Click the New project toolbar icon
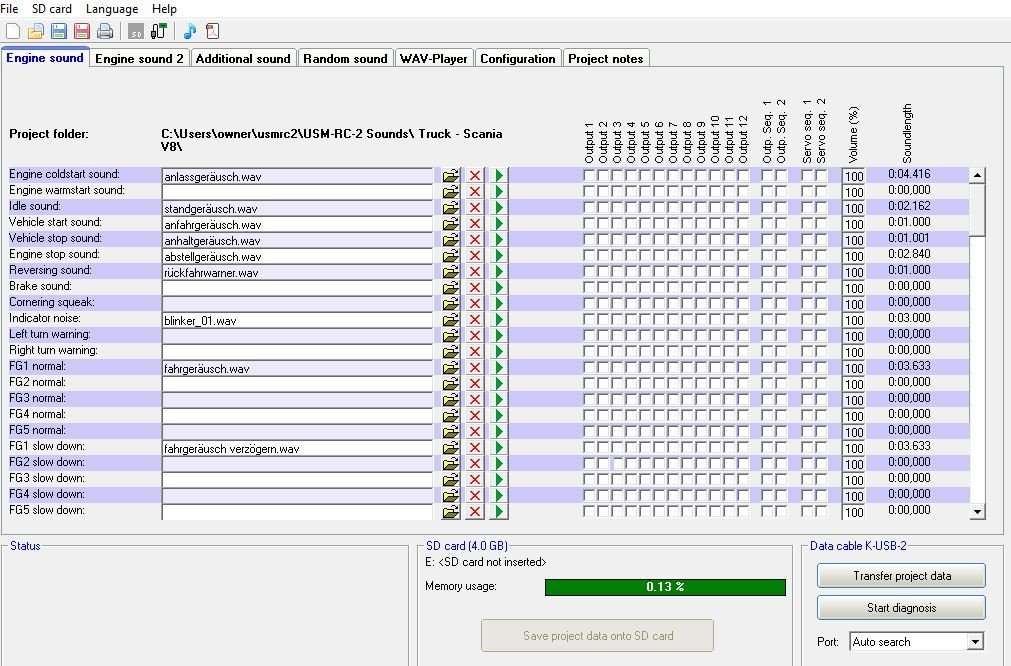 pyautogui.click(x=13, y=31)
